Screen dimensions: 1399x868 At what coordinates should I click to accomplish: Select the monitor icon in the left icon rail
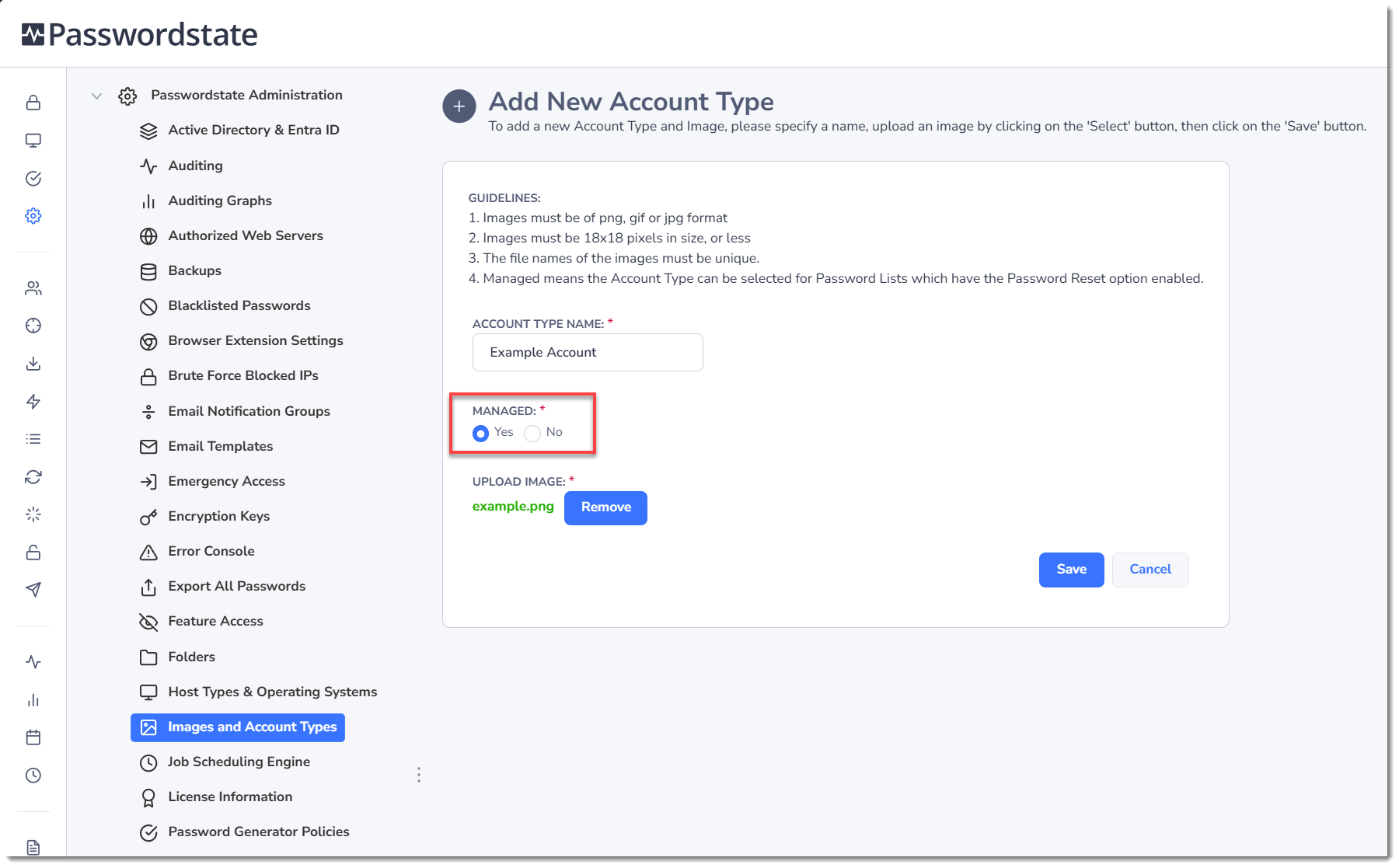point(33,141)
